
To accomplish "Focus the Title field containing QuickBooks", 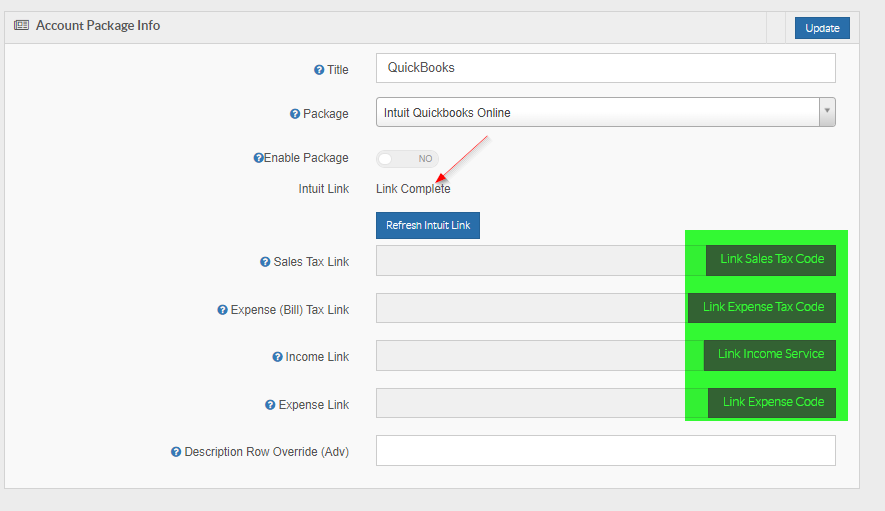I will click(x=606, y=68).
